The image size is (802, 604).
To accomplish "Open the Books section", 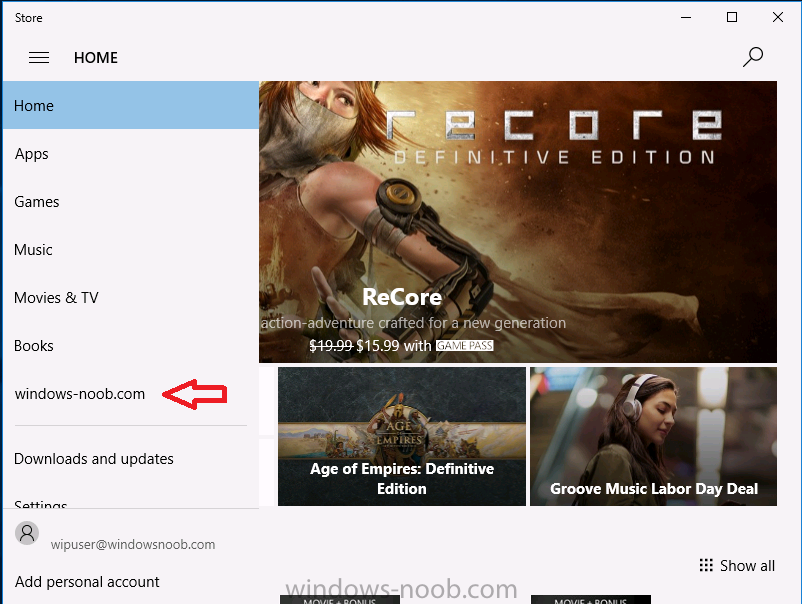I will pos(130,346).
